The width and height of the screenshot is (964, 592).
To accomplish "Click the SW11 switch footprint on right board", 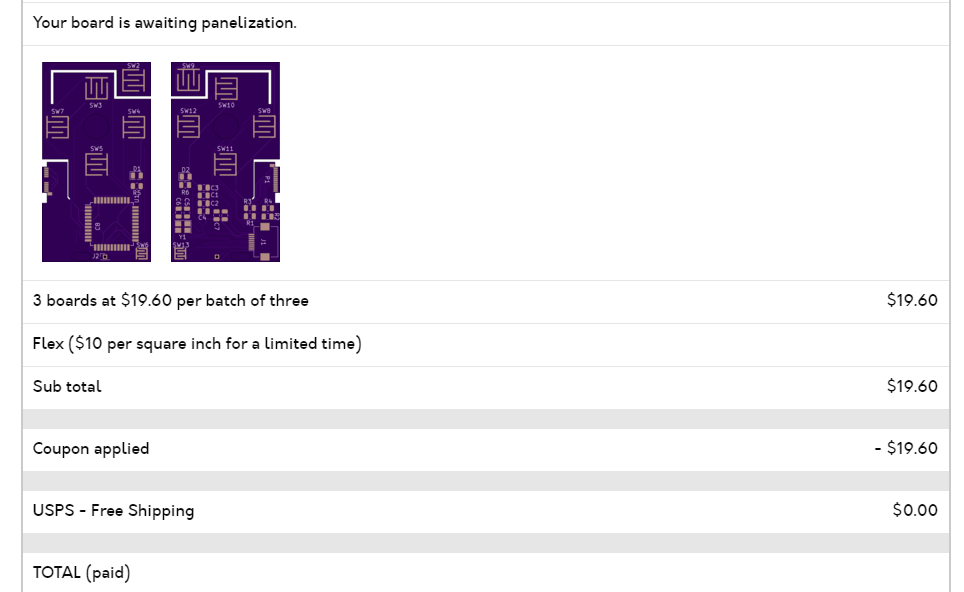I will 225,164.
